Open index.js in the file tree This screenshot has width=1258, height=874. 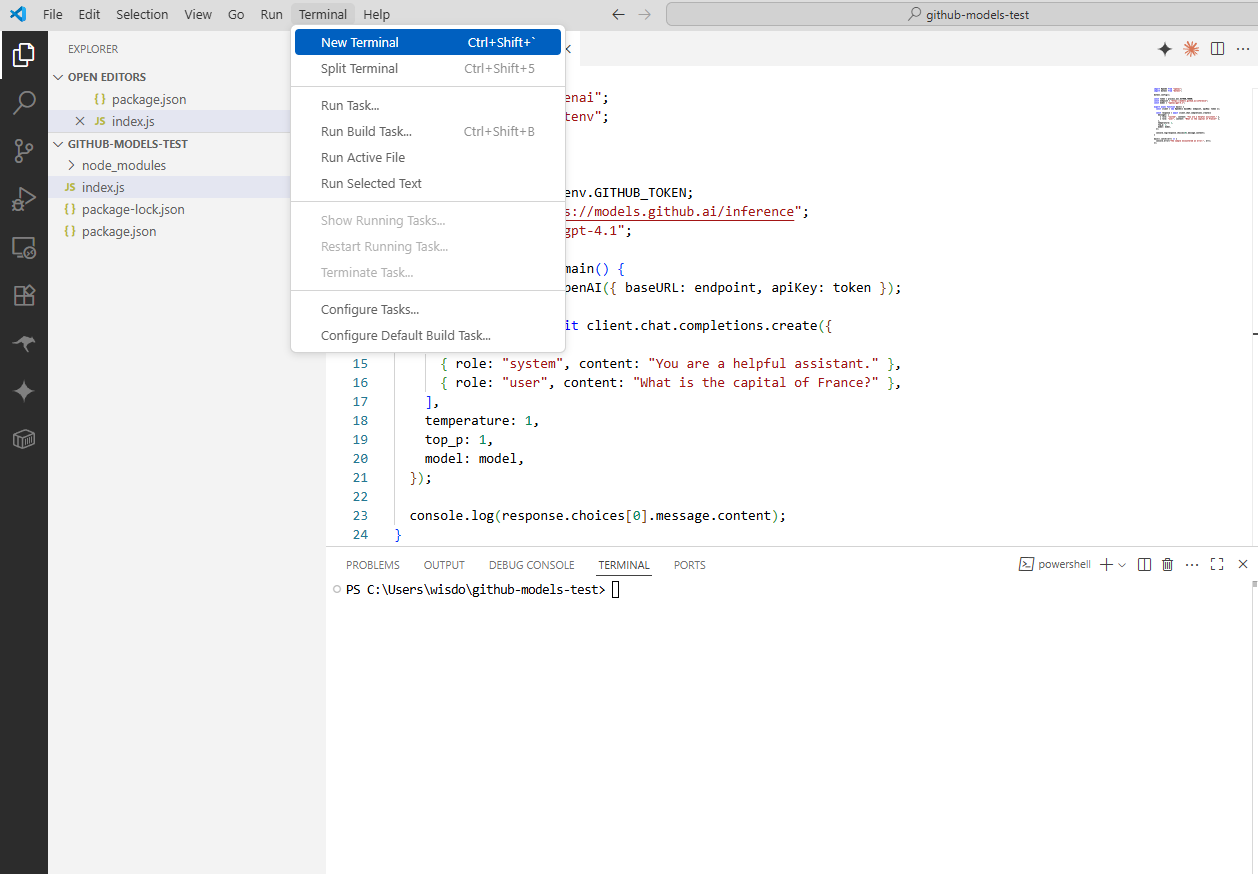(x=103, y=187)
